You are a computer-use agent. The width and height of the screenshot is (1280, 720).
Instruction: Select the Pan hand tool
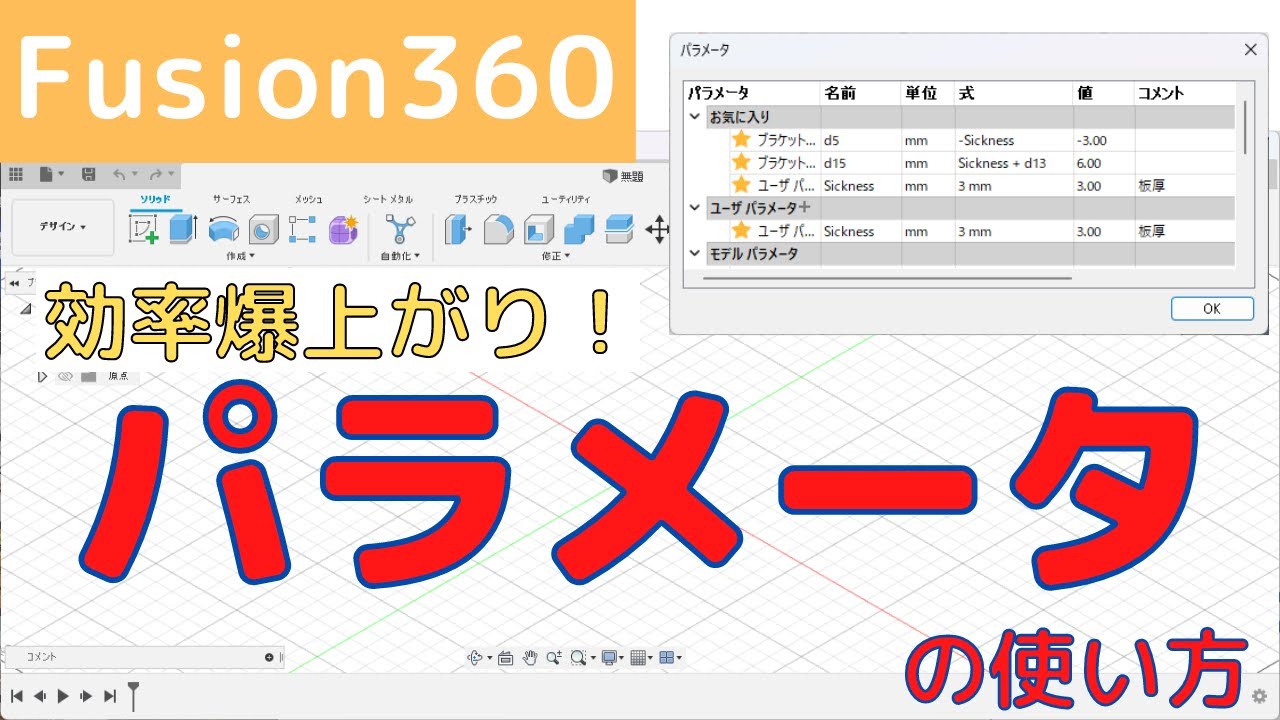click(x=530, y=657)
